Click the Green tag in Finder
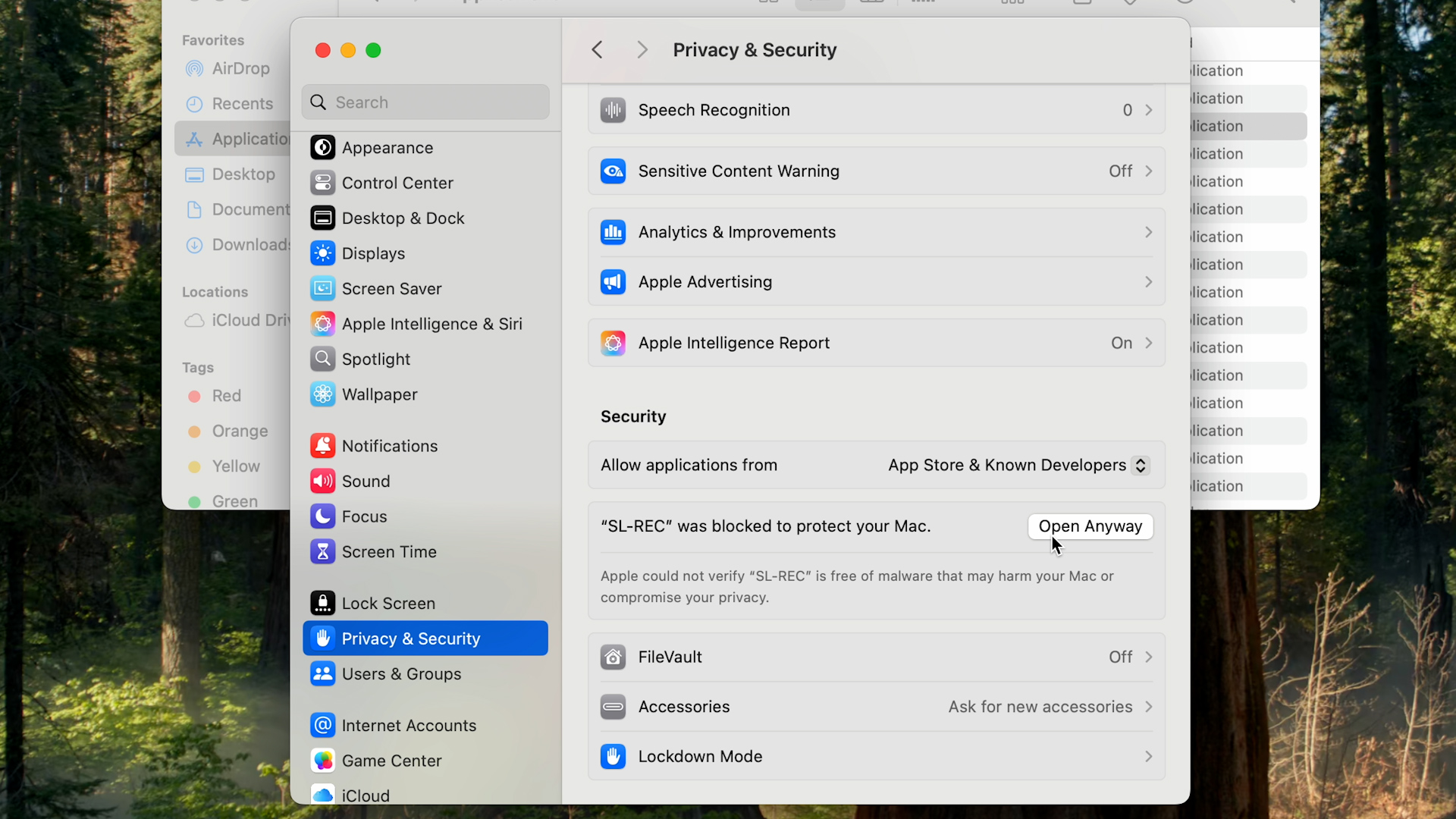1456x819 pixels. (223, 501)
